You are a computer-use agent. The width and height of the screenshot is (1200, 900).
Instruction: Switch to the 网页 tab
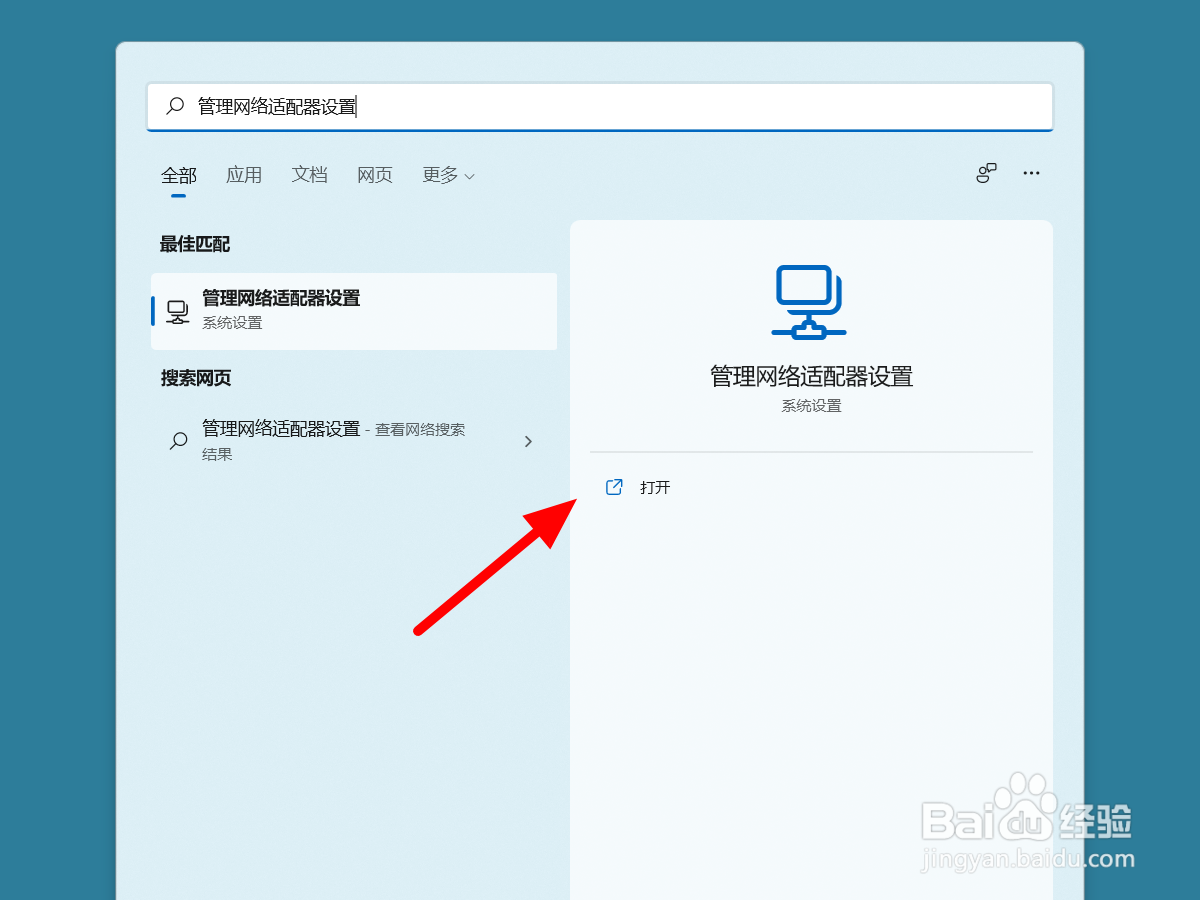[375, 175]
